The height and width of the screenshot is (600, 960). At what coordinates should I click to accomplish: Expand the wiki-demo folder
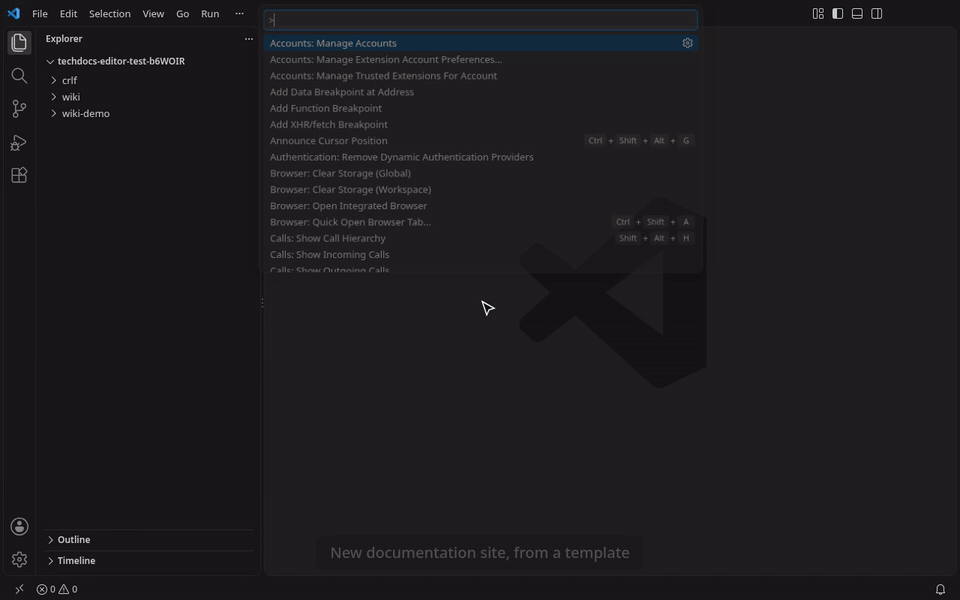148,113
